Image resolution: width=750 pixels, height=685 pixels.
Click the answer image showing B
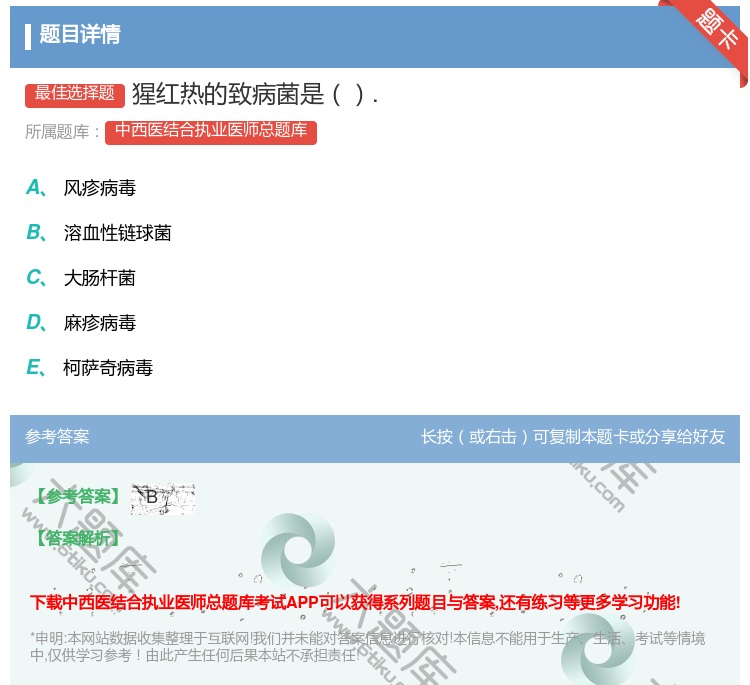tap(163, 498)
